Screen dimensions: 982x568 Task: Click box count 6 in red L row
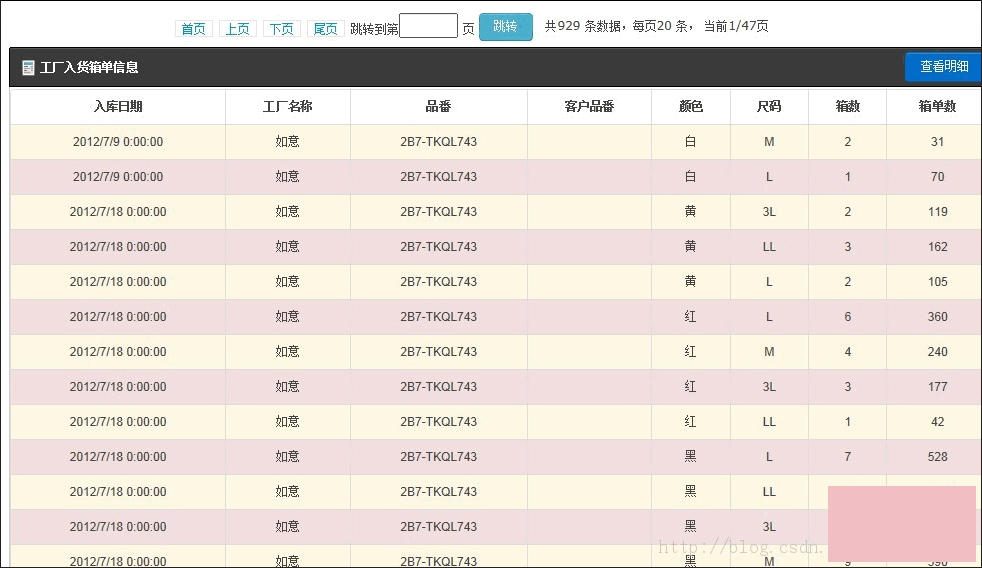[x=847, y=317]
